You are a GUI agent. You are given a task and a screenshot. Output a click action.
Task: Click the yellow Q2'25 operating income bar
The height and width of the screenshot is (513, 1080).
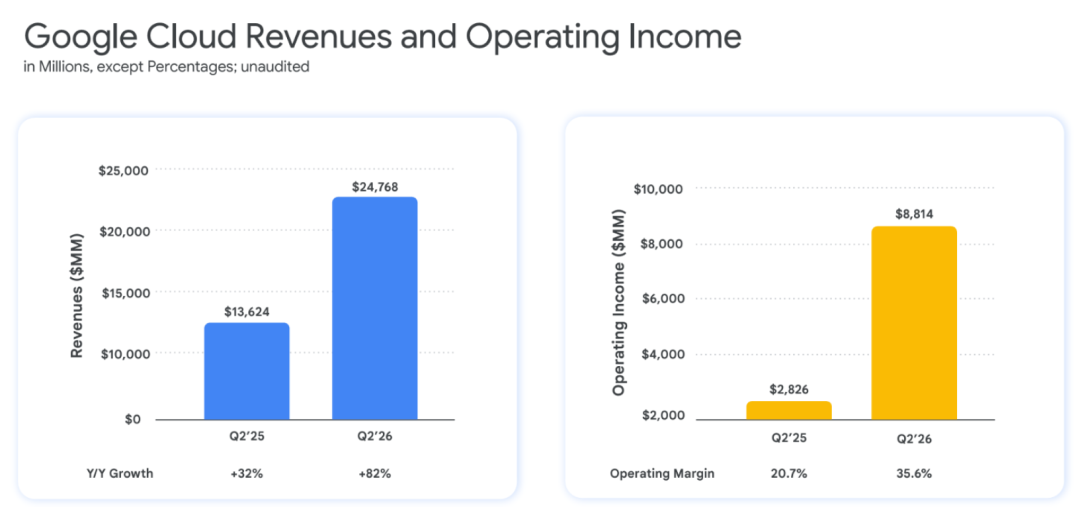[x=789, y=410]
